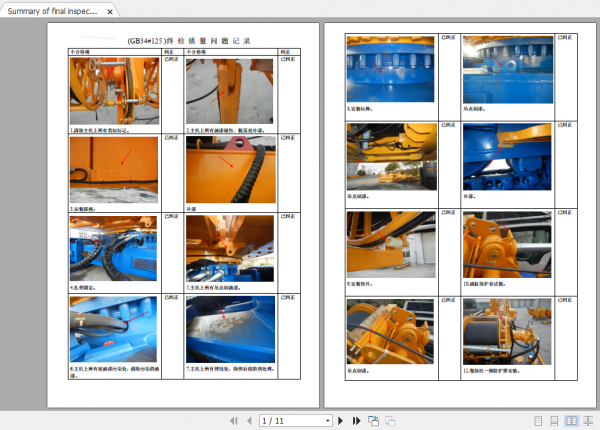This screenshot has height=430, width=600.
Task: Select the 'Summary of final inspec...' tab
Action: (x=52, y=11)
